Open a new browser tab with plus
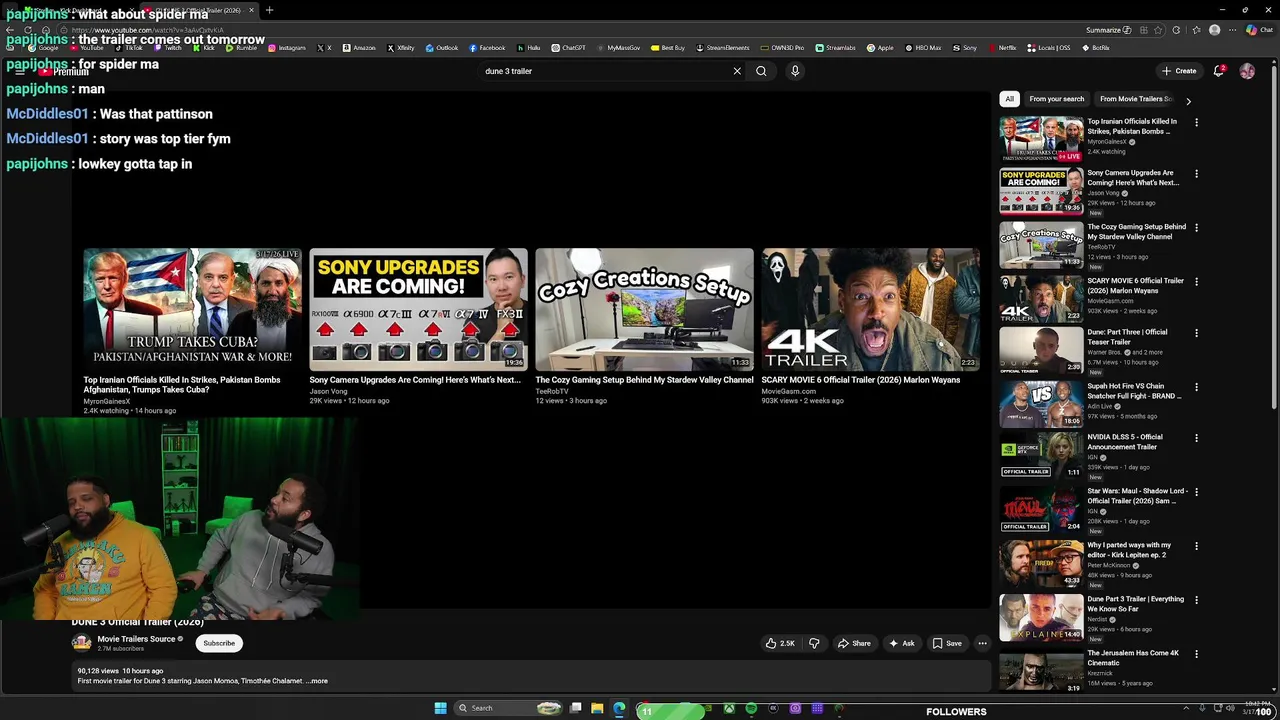 click(x=269, y=10)
